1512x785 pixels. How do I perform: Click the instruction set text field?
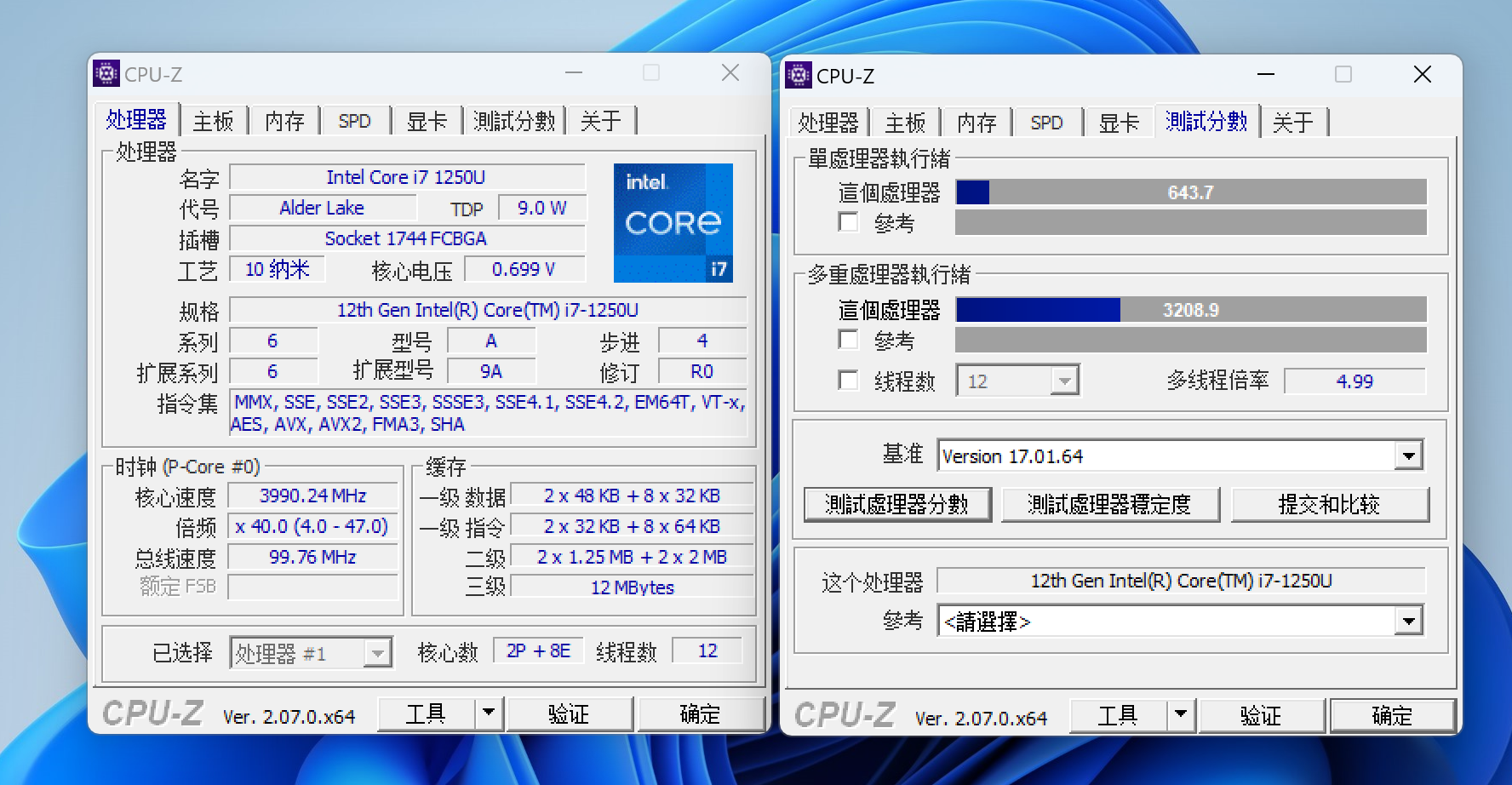[x=488, y=413]
